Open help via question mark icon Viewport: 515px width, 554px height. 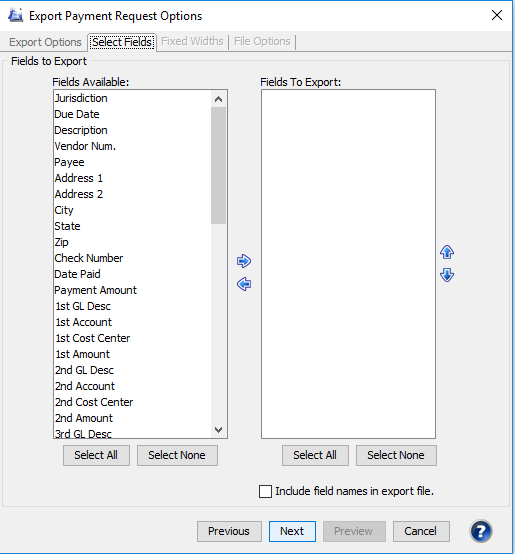coord(481,531)
